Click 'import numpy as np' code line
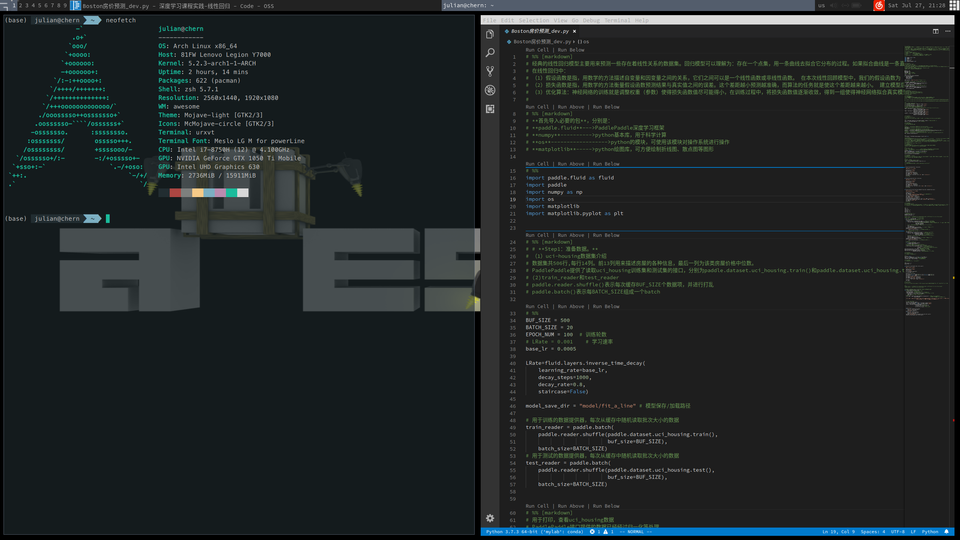Screen dimensions: 960x540 pos(553,192)
